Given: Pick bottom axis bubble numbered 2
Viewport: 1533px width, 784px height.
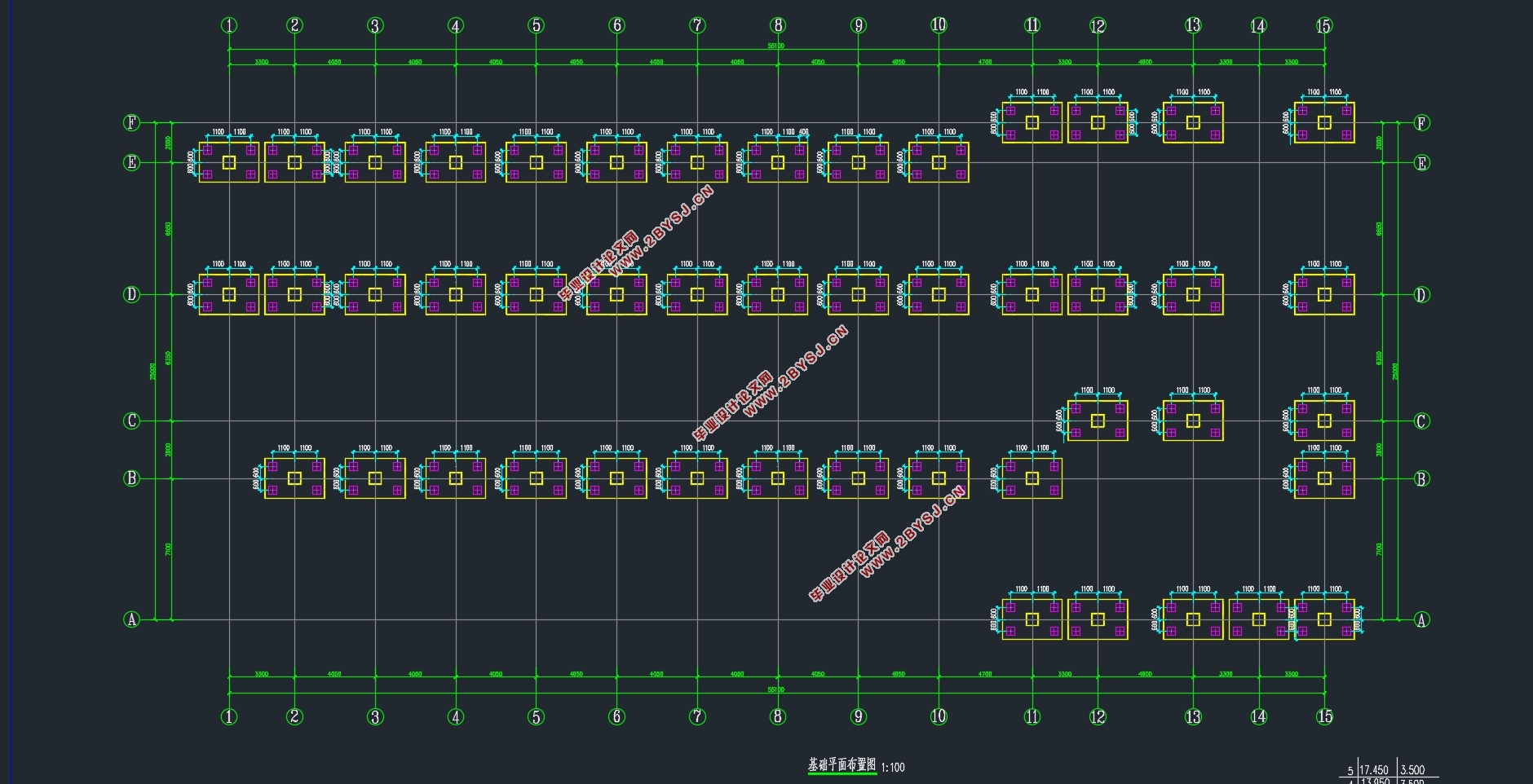Looking at the screenshot, I should pos(294,716).
